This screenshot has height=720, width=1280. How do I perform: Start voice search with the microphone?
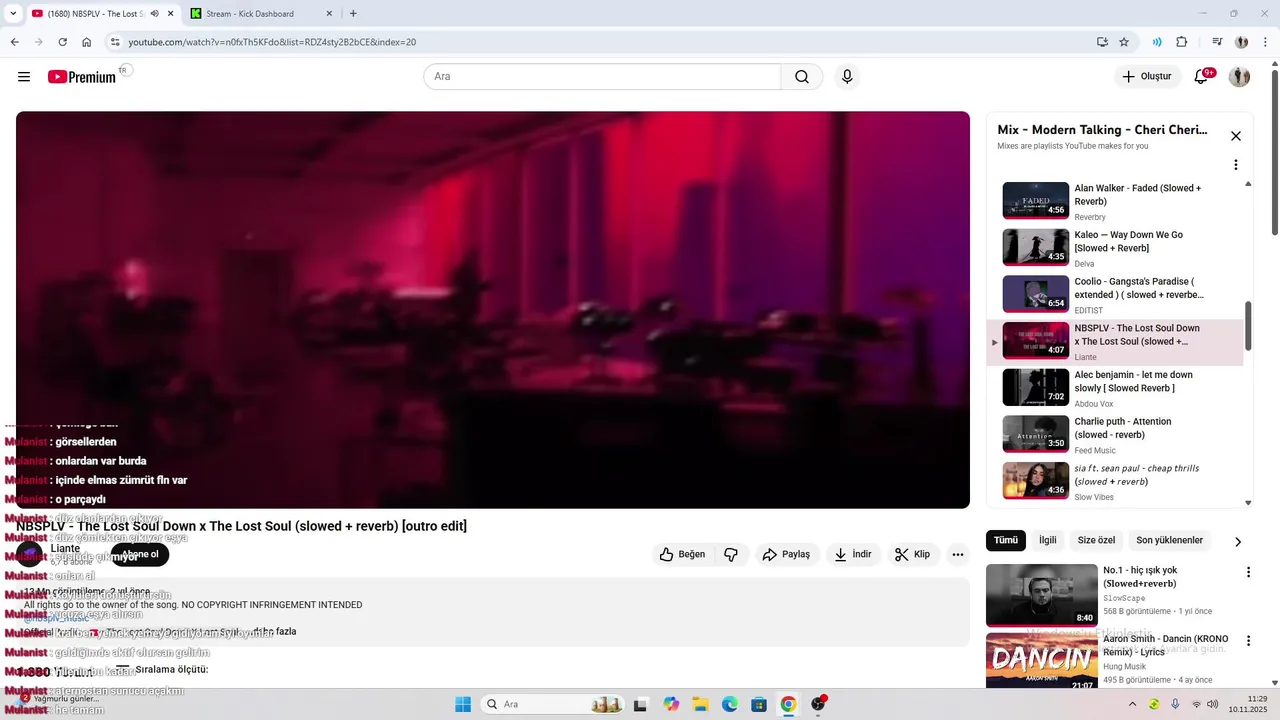pos(847,77)
